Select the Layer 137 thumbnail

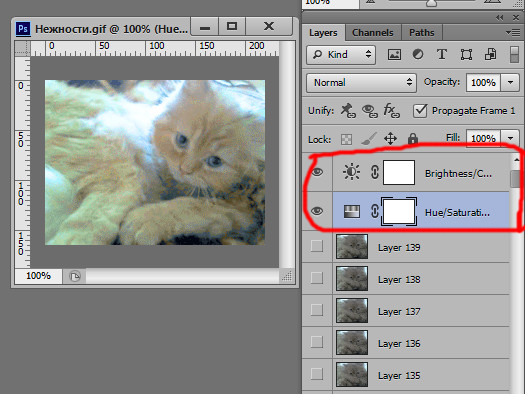[x=352, y=311]
